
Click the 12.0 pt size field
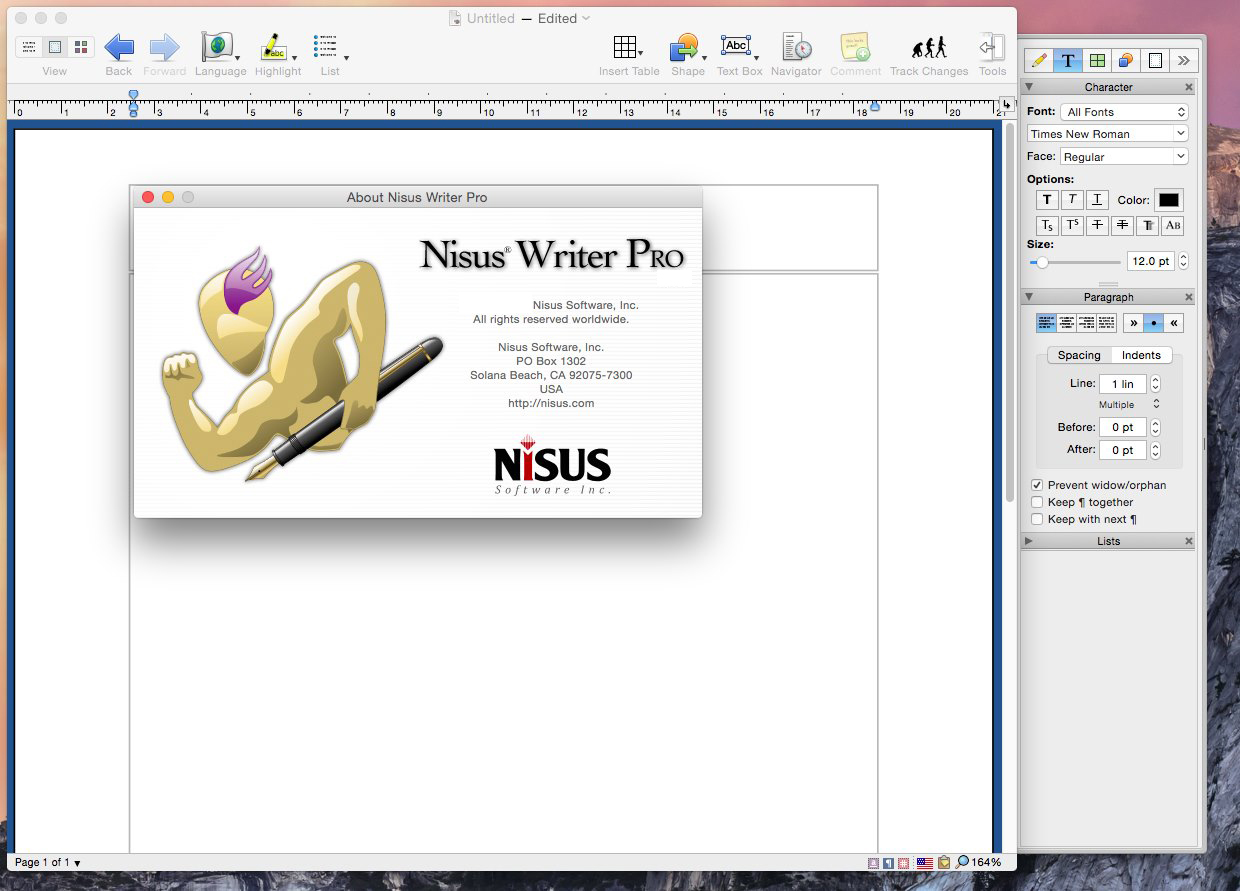tap(1150, 261)
